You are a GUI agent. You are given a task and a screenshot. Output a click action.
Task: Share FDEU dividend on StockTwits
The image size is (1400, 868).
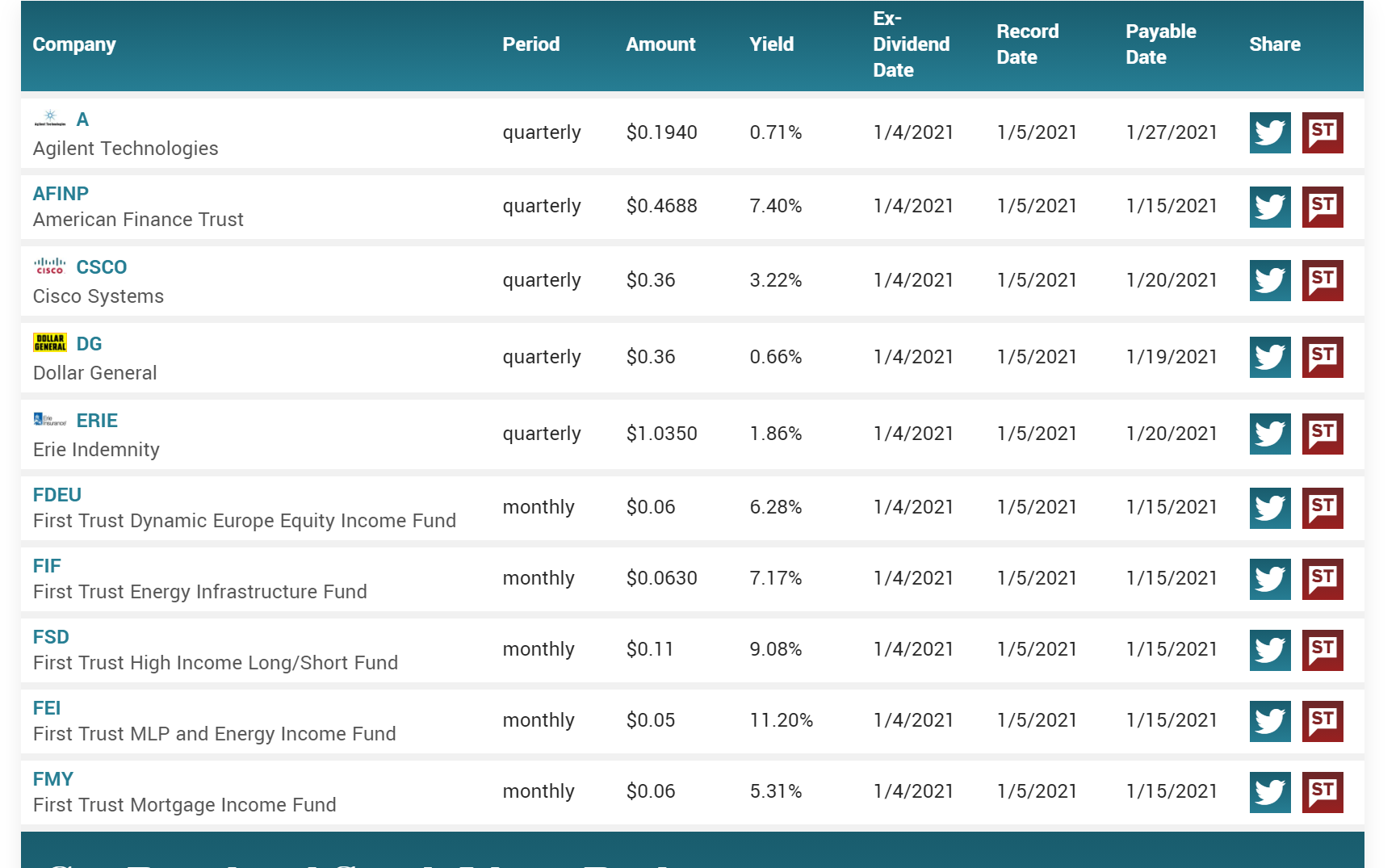tap(1322, 508)
